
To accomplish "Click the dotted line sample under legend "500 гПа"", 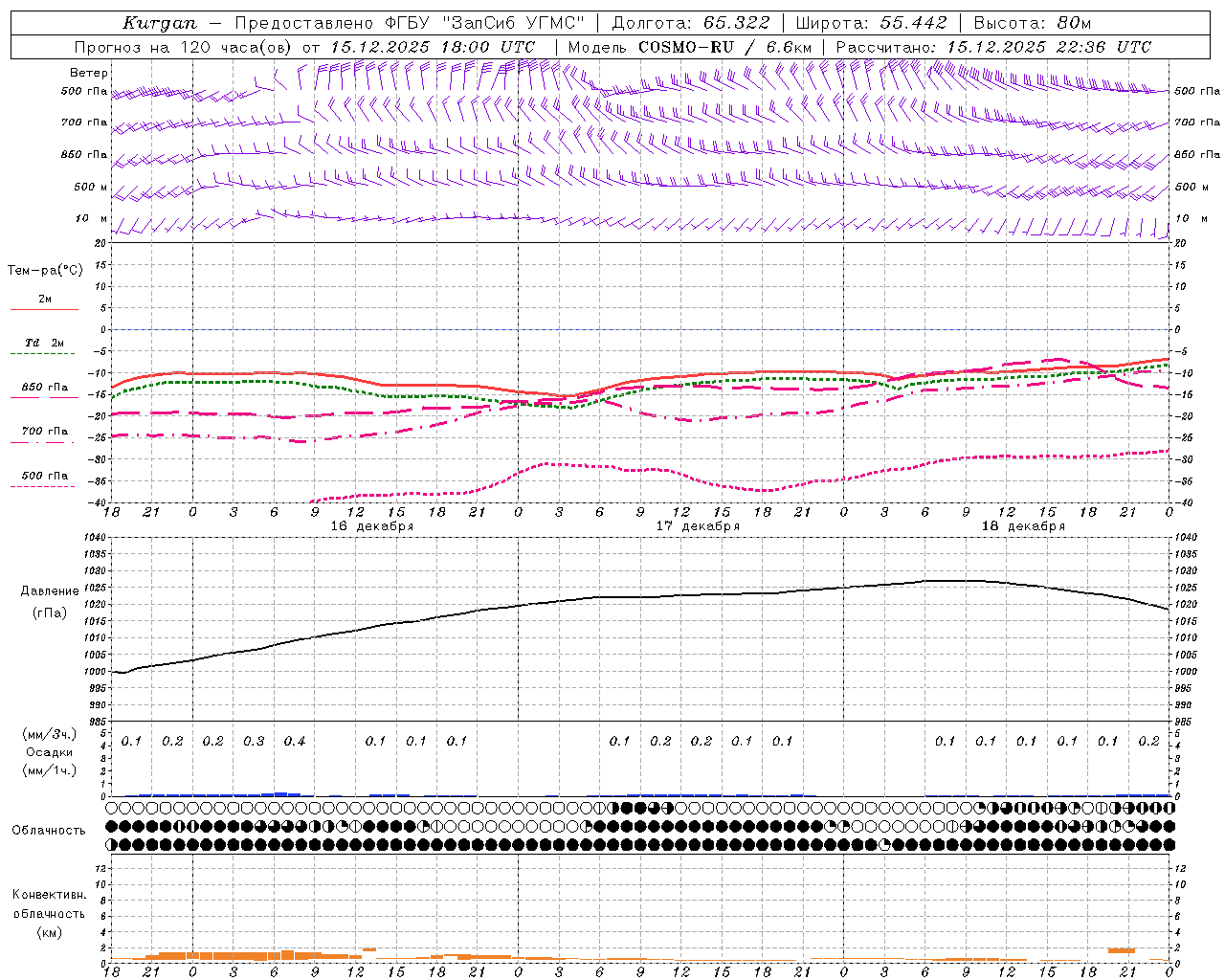I will [x=44, y=486].
